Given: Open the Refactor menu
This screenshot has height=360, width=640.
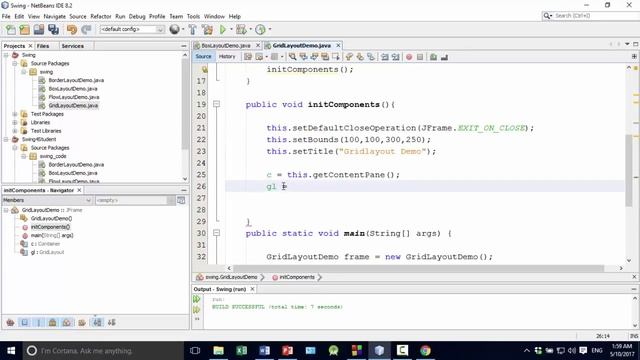Looking at the screenshot, I should coord(100,16).
